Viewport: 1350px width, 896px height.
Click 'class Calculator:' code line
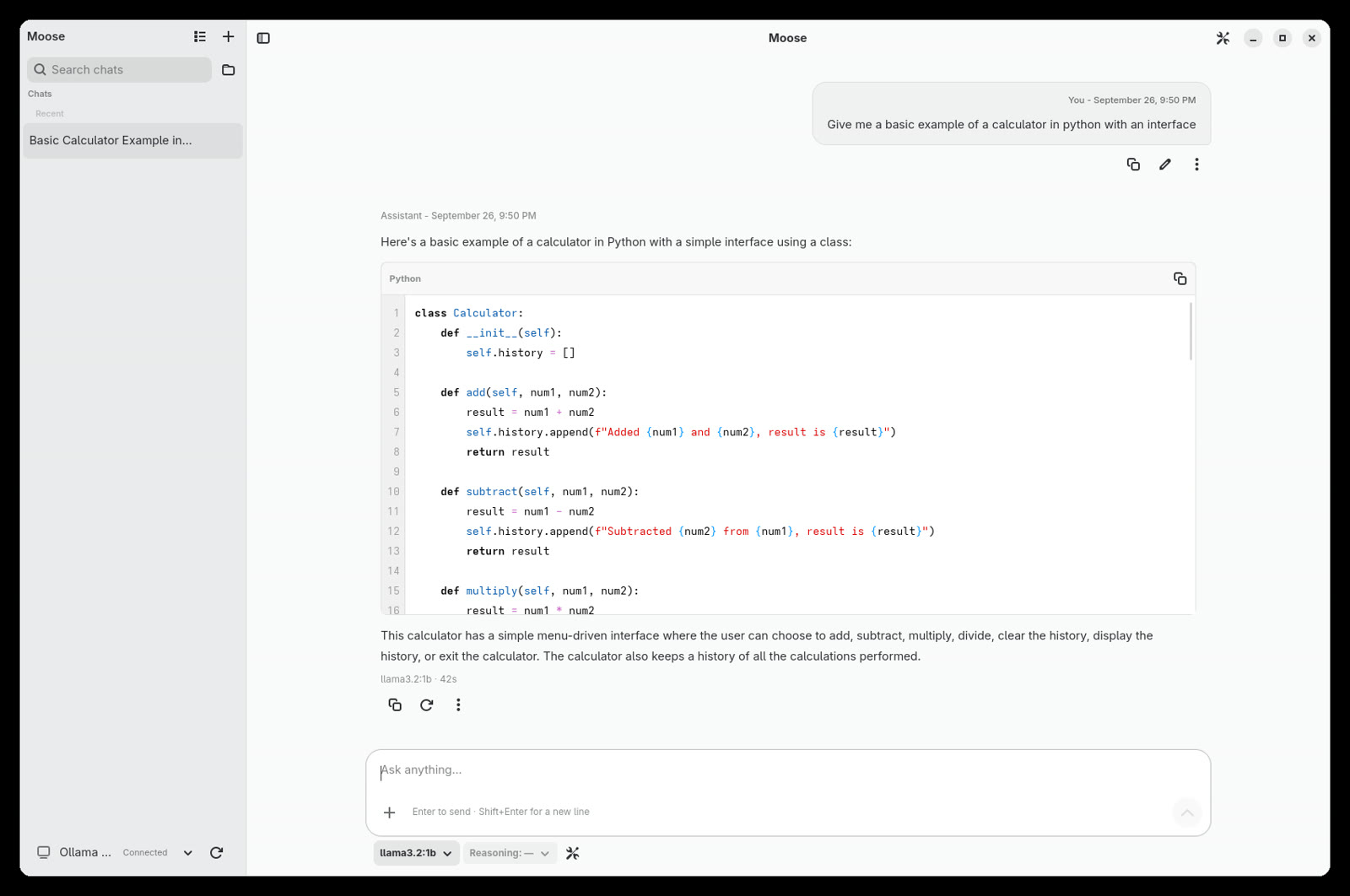[x=469, y=313]
